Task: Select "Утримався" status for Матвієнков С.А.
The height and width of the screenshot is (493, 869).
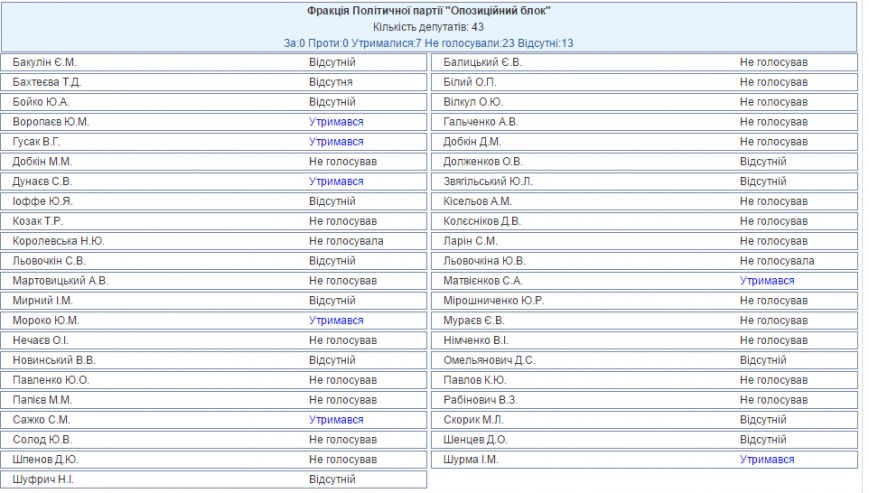Action: tap(767, 281)
